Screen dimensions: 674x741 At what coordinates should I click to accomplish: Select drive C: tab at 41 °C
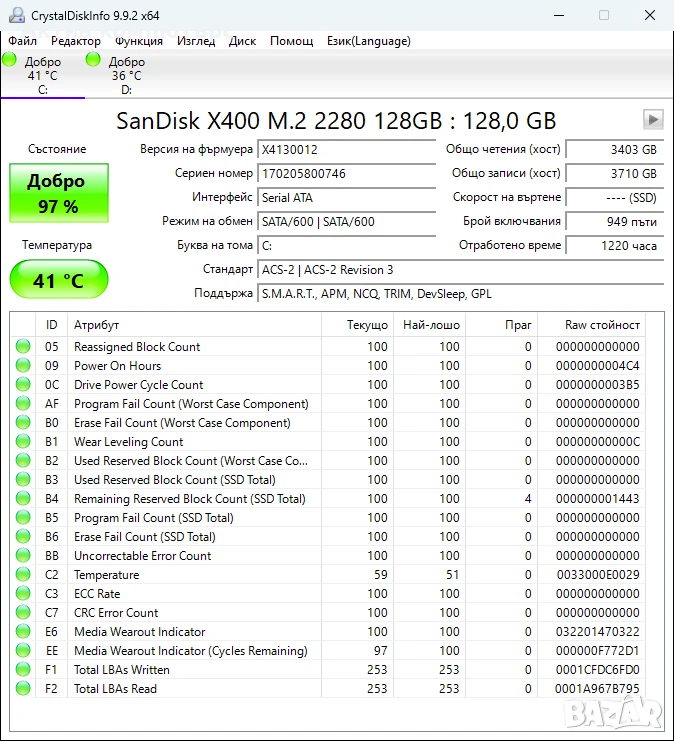click(43, 75)
